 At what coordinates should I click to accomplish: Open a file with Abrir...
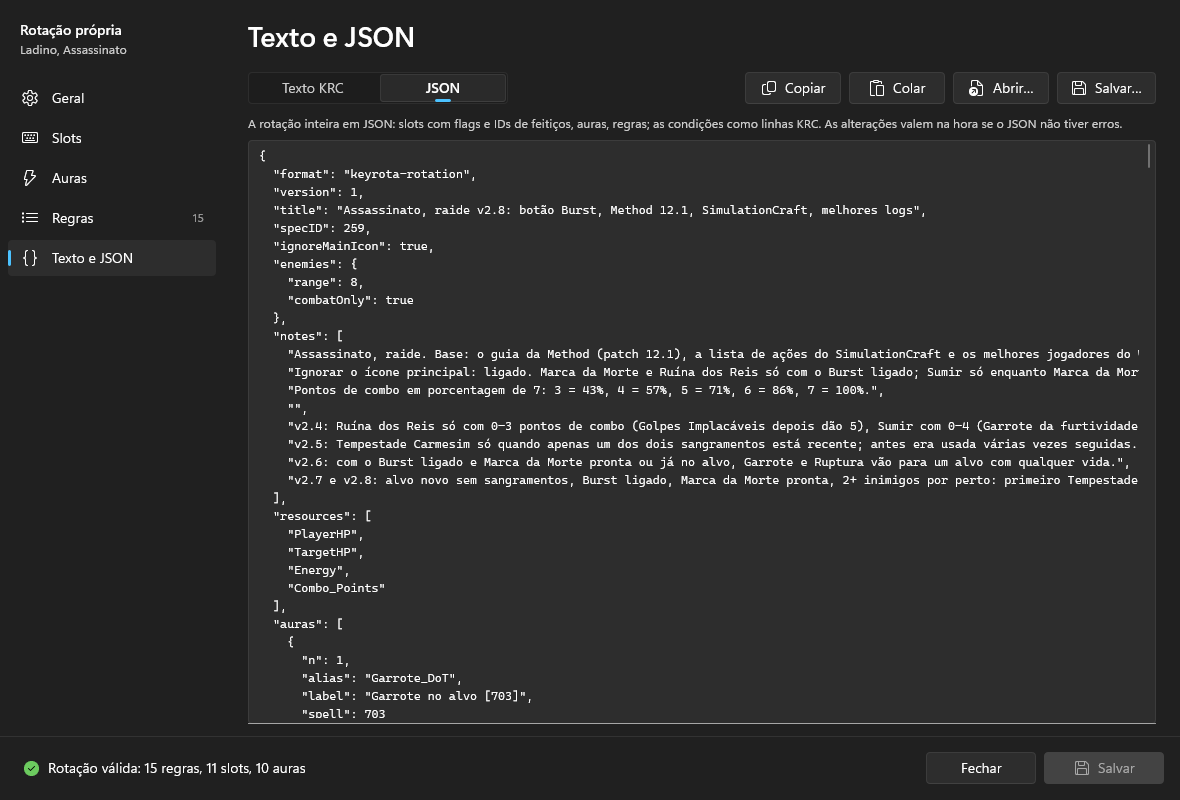1001,88
